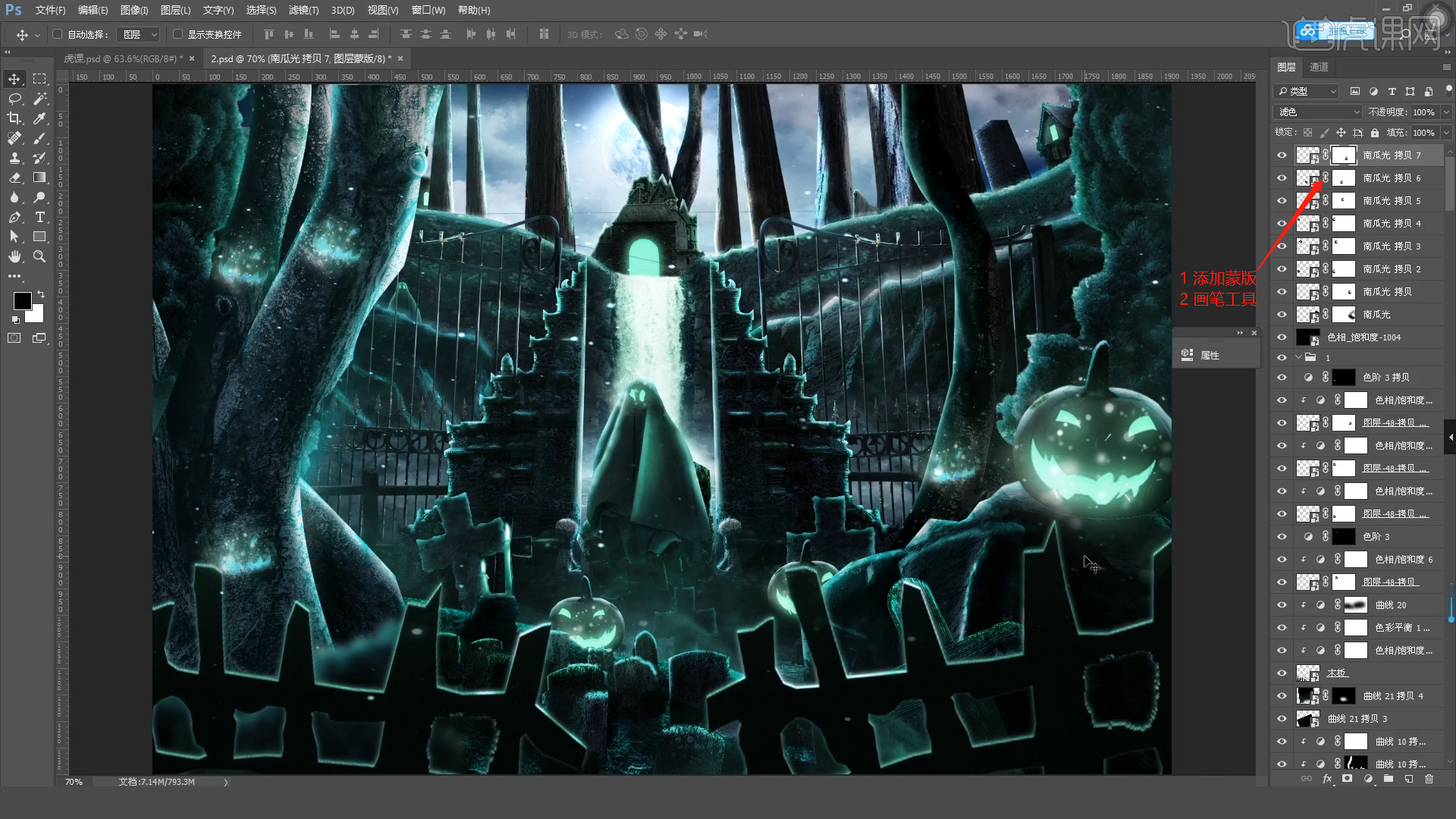This screenshot has width=1456, height=819.
Task: Click the delete layer trash icon
Action: [x=1429, y=779]
